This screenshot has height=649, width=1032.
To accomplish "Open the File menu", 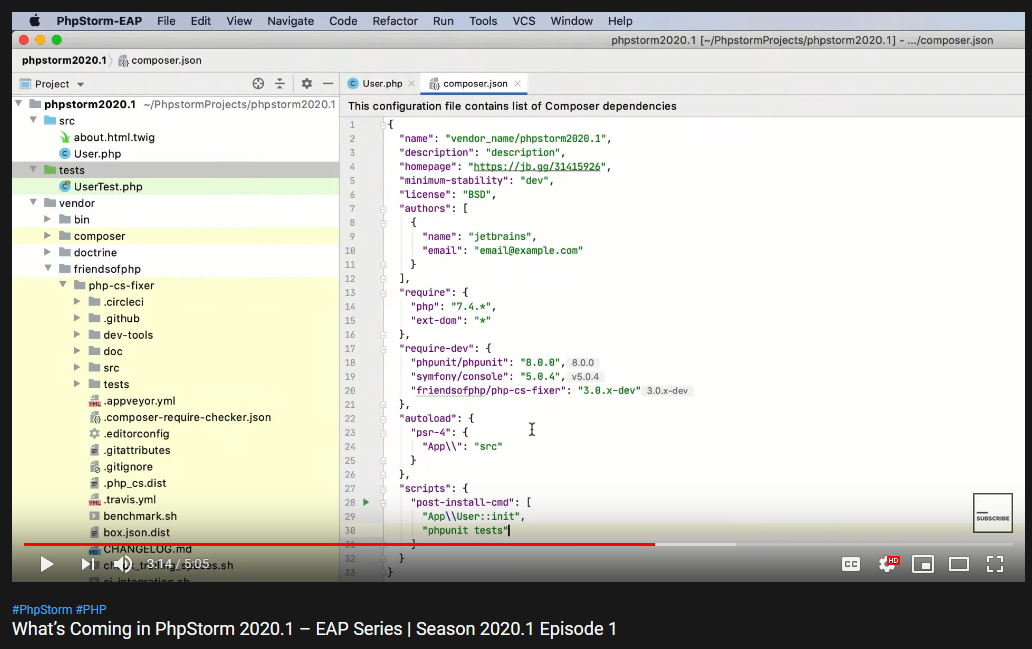I will coord(166,21).
